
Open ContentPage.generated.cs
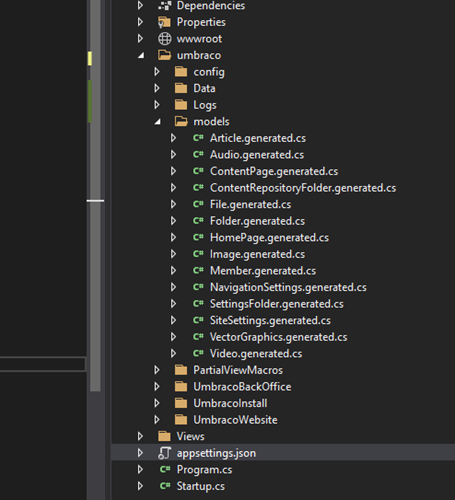point(274,171)
